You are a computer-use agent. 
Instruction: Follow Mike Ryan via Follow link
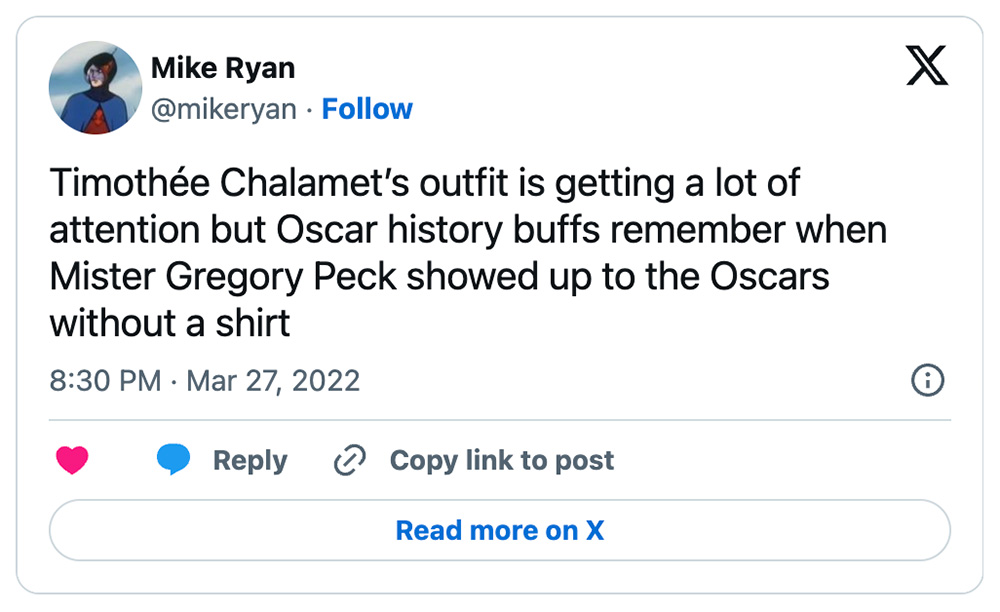pos(367,109)
